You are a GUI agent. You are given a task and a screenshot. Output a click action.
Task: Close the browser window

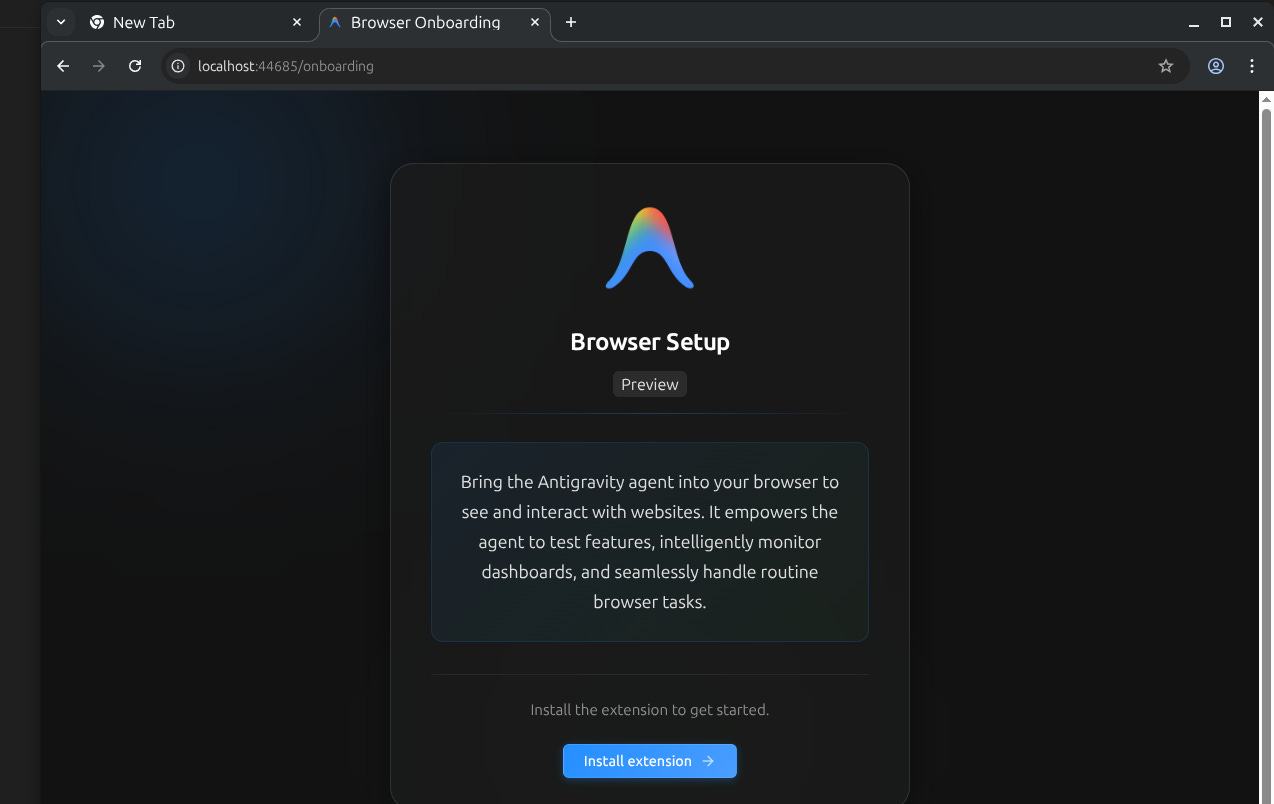[1258, 22]
